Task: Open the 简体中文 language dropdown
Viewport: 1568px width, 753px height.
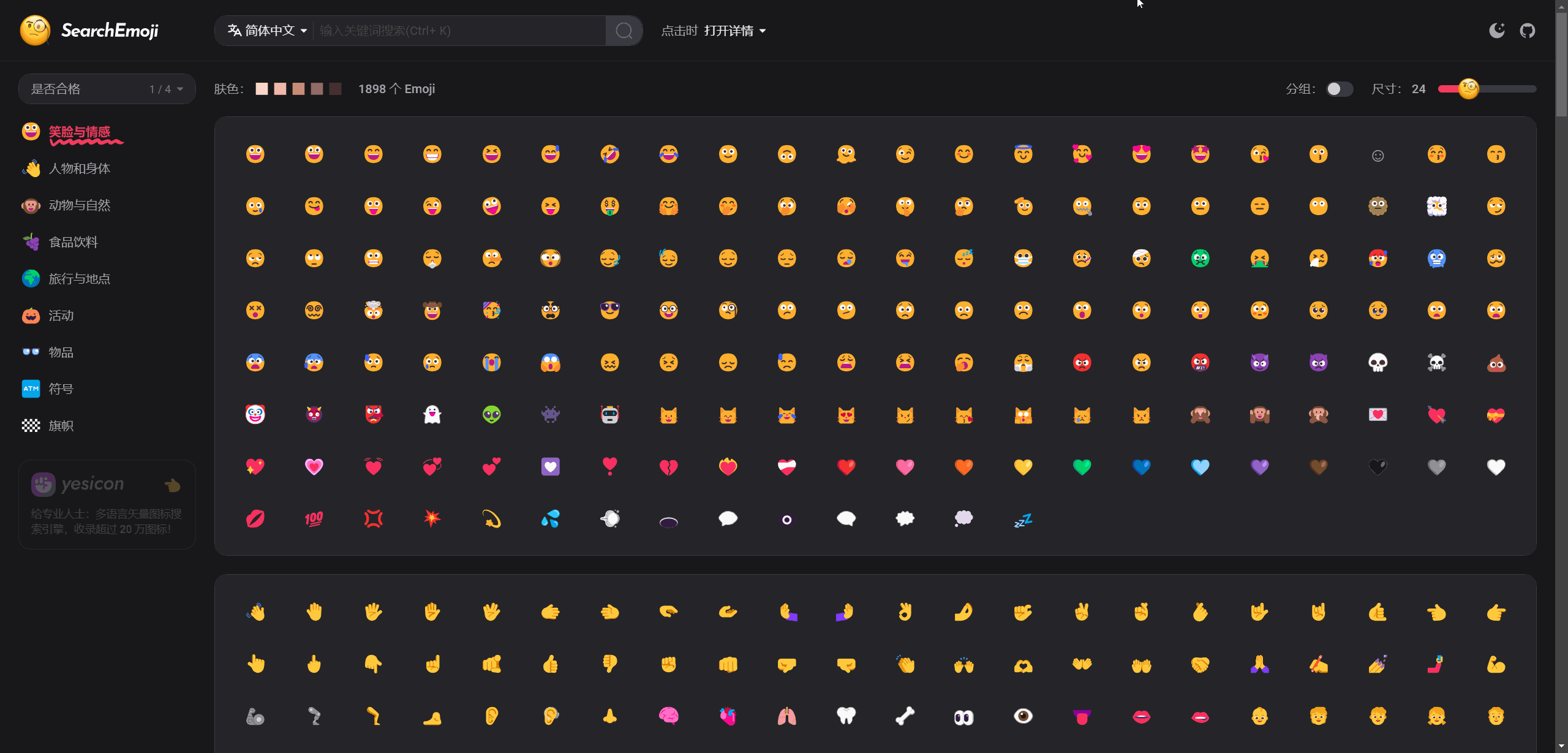Action: click(x=266, y=30)
